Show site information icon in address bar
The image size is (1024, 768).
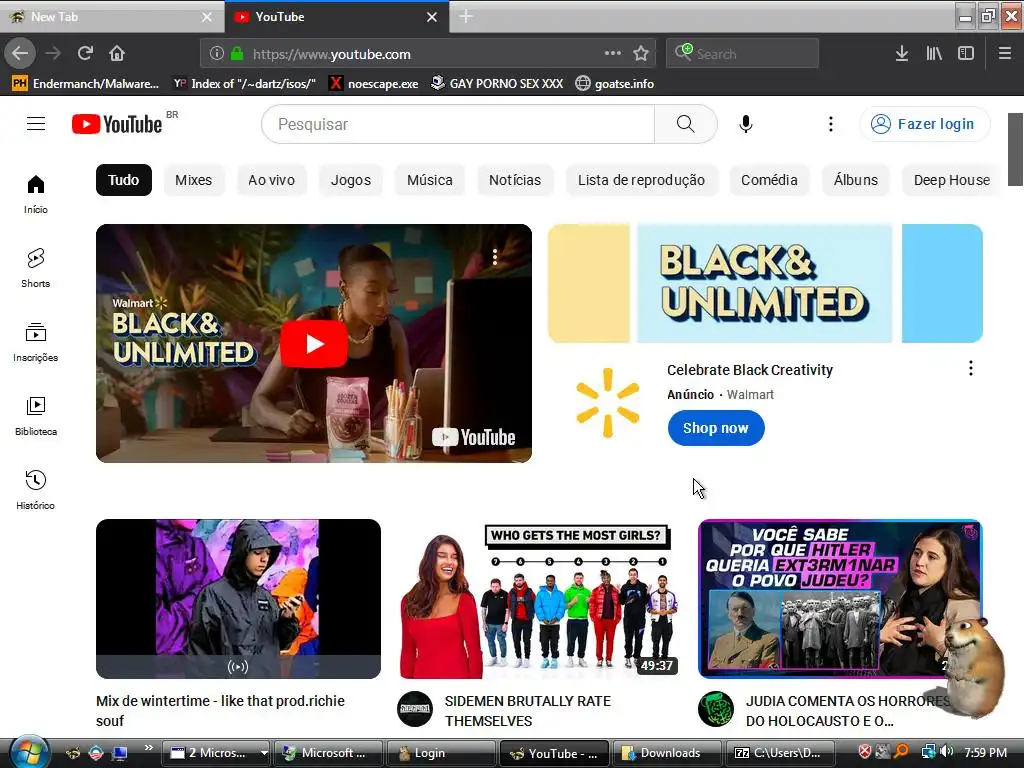pos(217,54)
